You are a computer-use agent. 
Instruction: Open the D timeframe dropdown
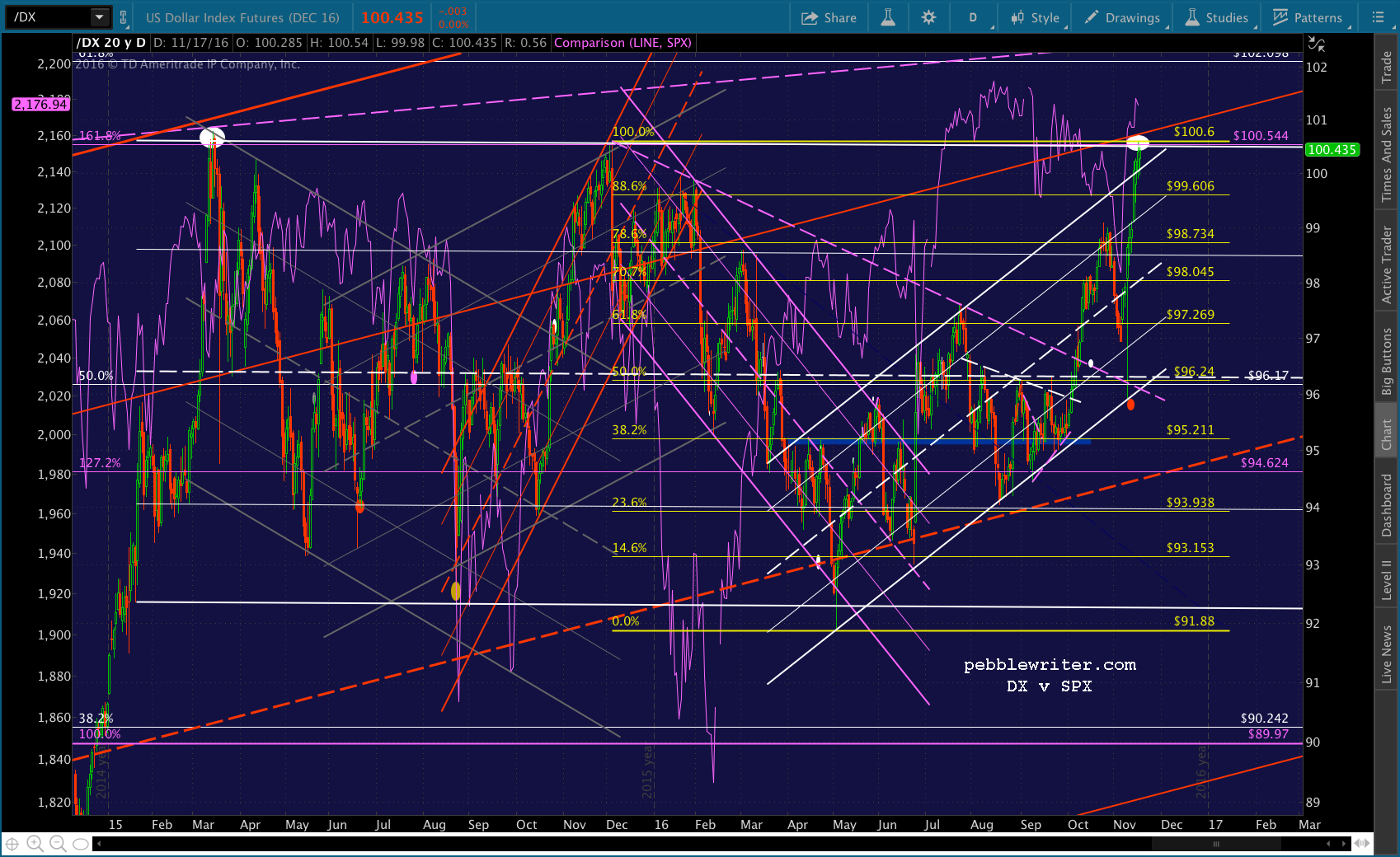973,17
